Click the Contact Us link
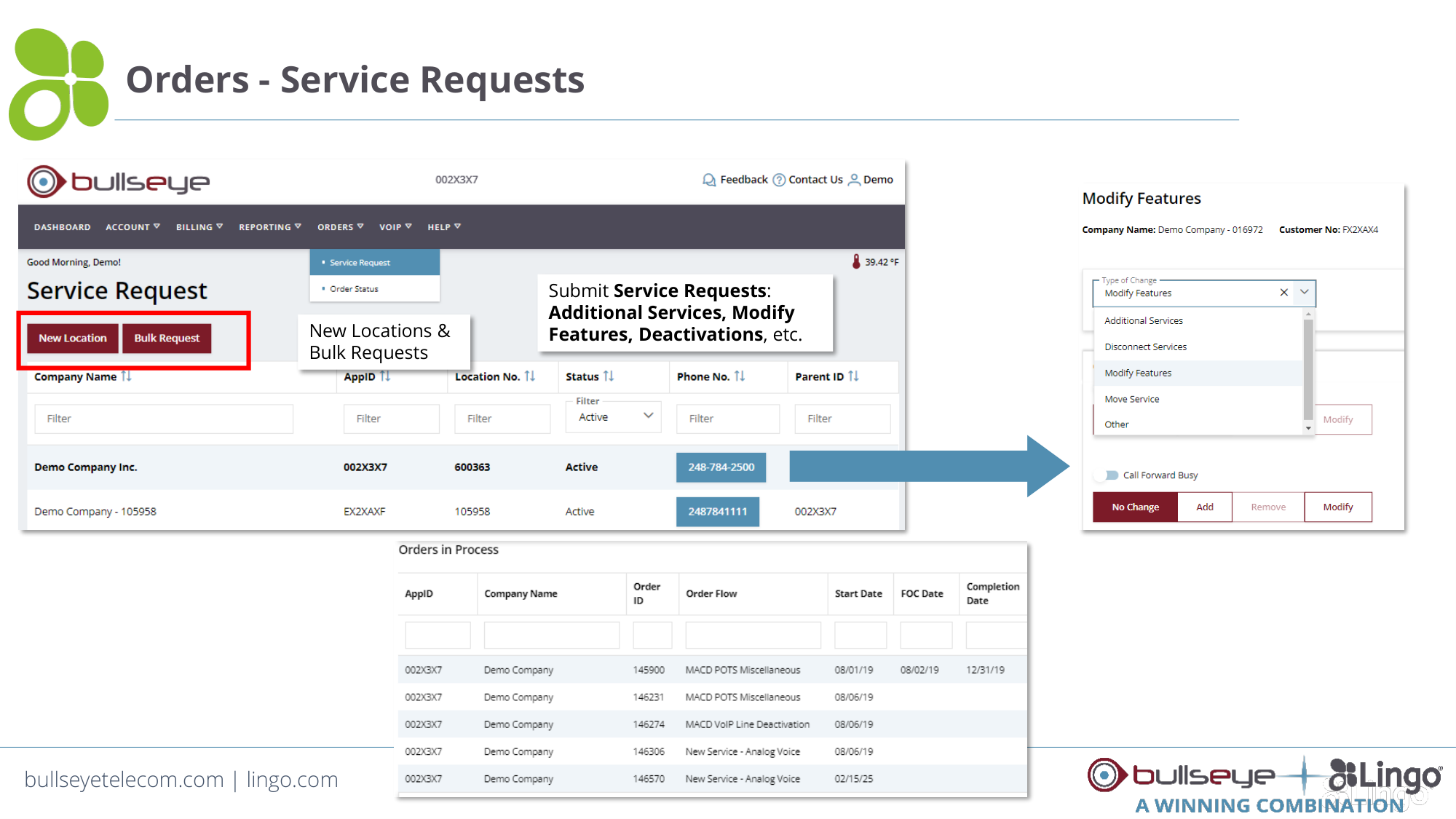The width and height of the screenshot is (1456, 819). coord(815,180)
